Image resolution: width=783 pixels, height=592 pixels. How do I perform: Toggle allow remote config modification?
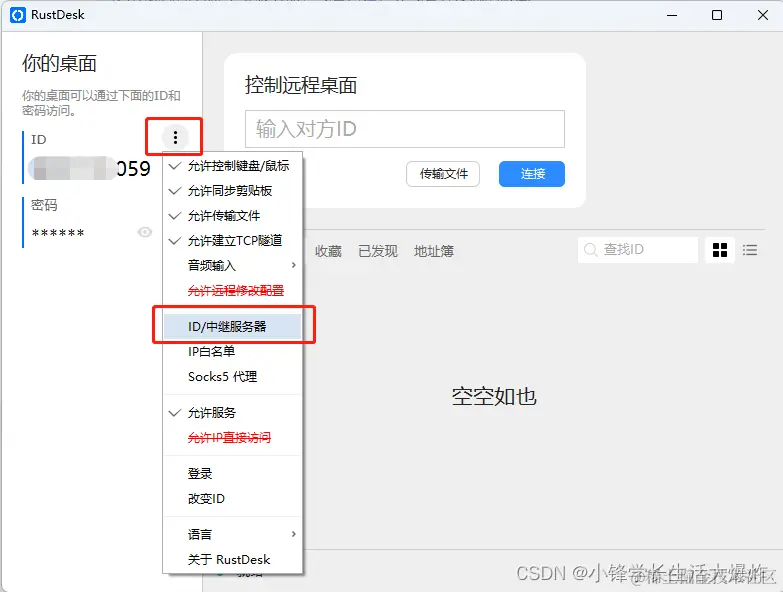(x=233, y=291)
